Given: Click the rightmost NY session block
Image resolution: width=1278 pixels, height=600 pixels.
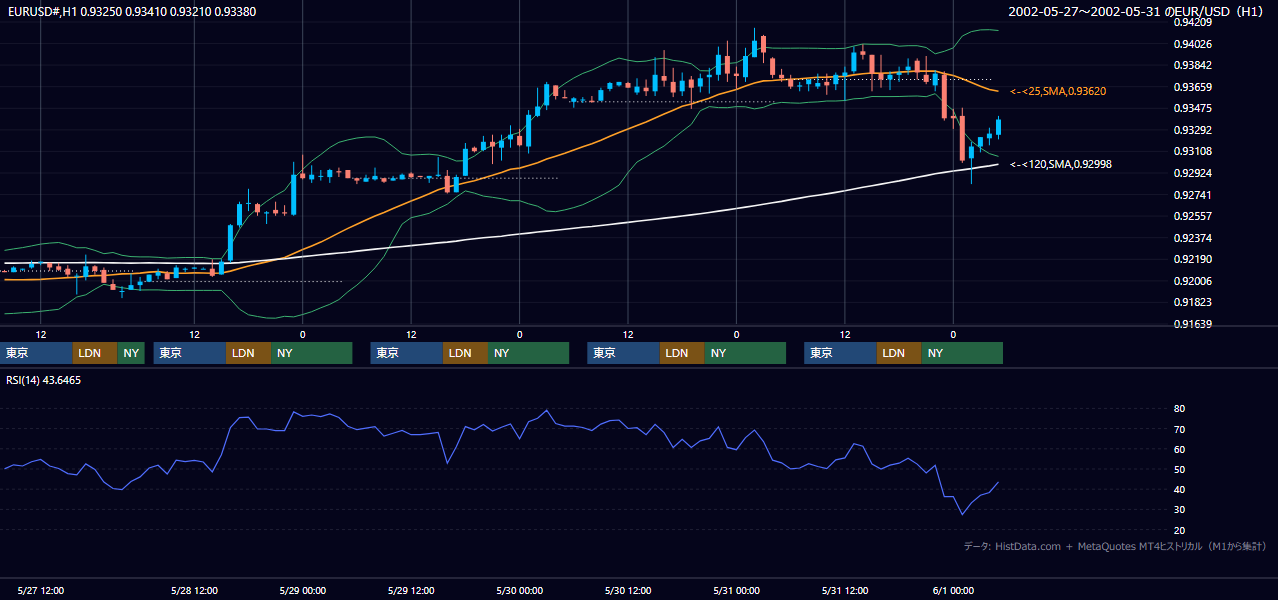Looking at the screenshot, I should coord(962,353).
